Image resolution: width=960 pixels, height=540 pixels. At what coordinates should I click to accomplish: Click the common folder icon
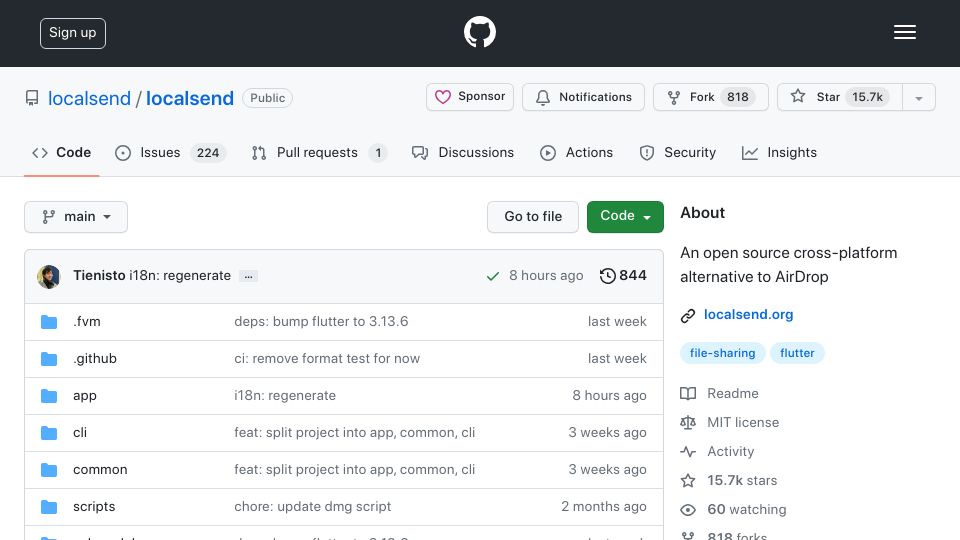(x=49, y=470)
